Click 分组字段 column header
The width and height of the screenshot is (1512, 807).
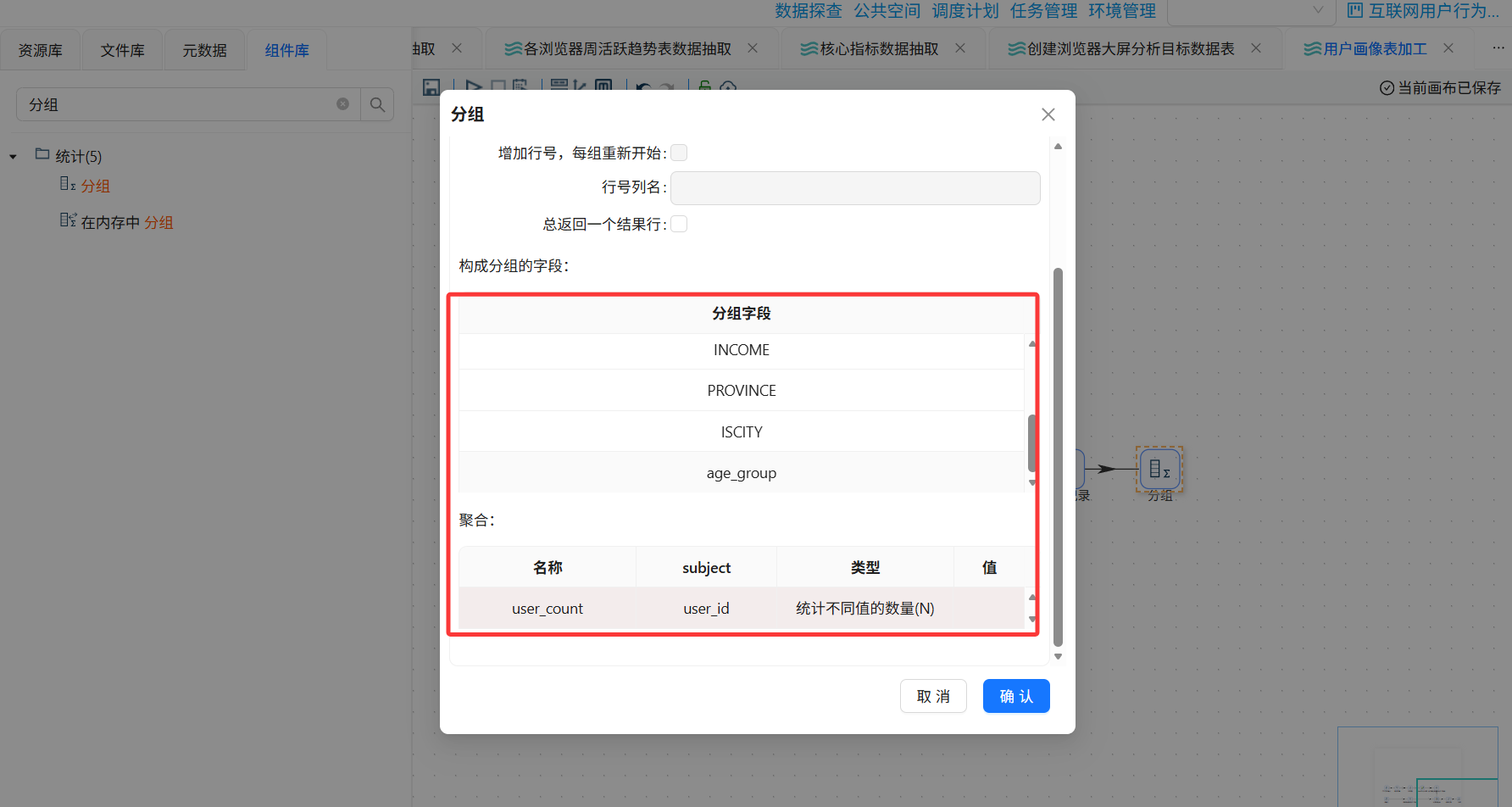click(742, 314)
